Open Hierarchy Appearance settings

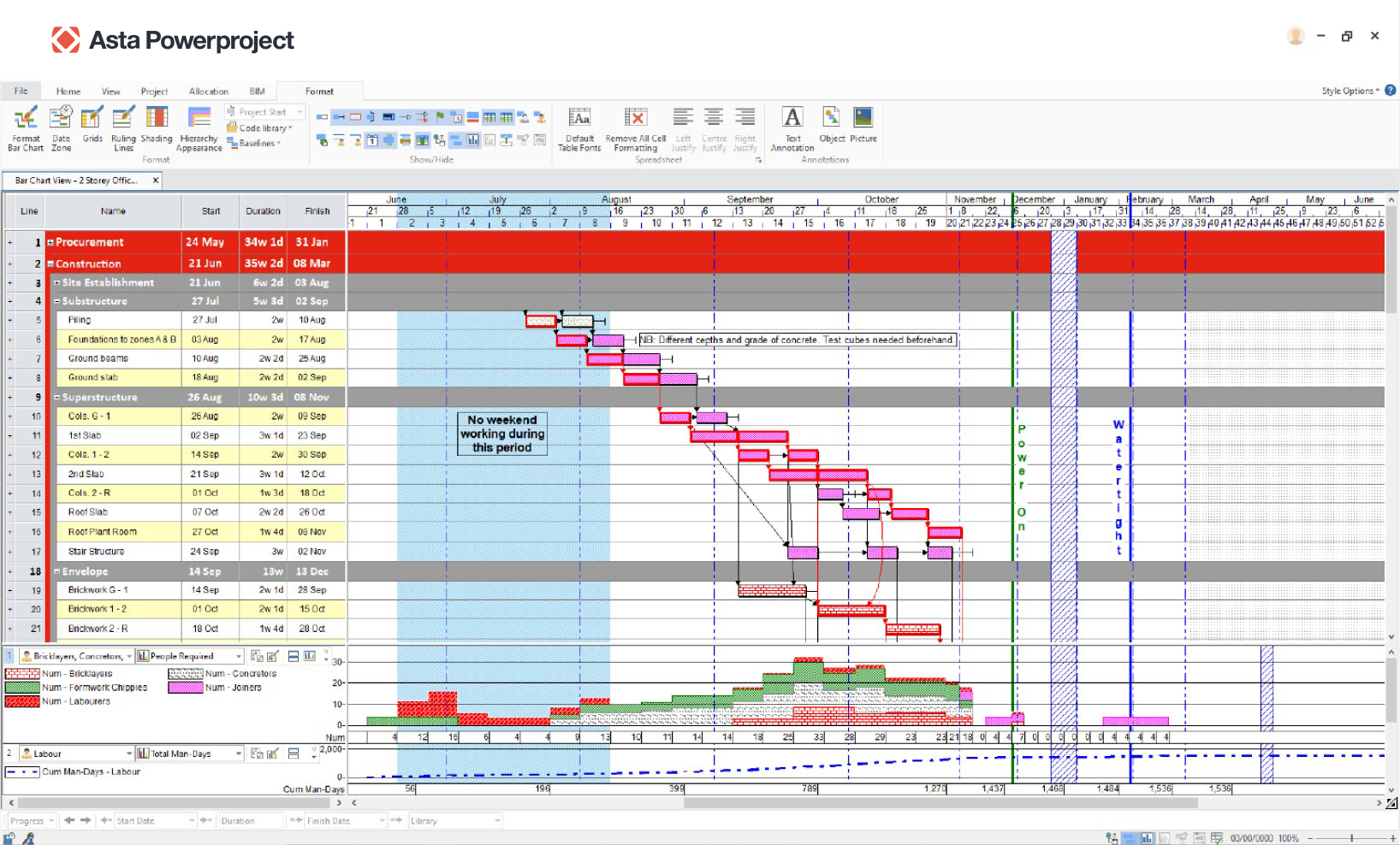199,128
